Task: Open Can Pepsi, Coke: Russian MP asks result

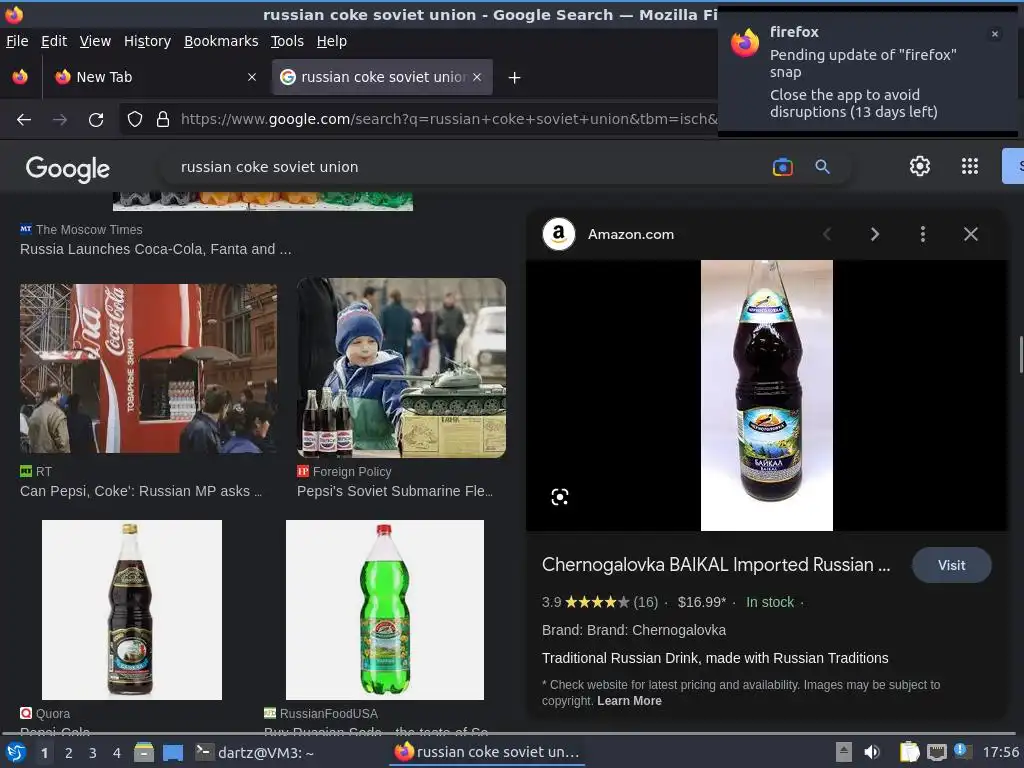Action: point(140,491)
